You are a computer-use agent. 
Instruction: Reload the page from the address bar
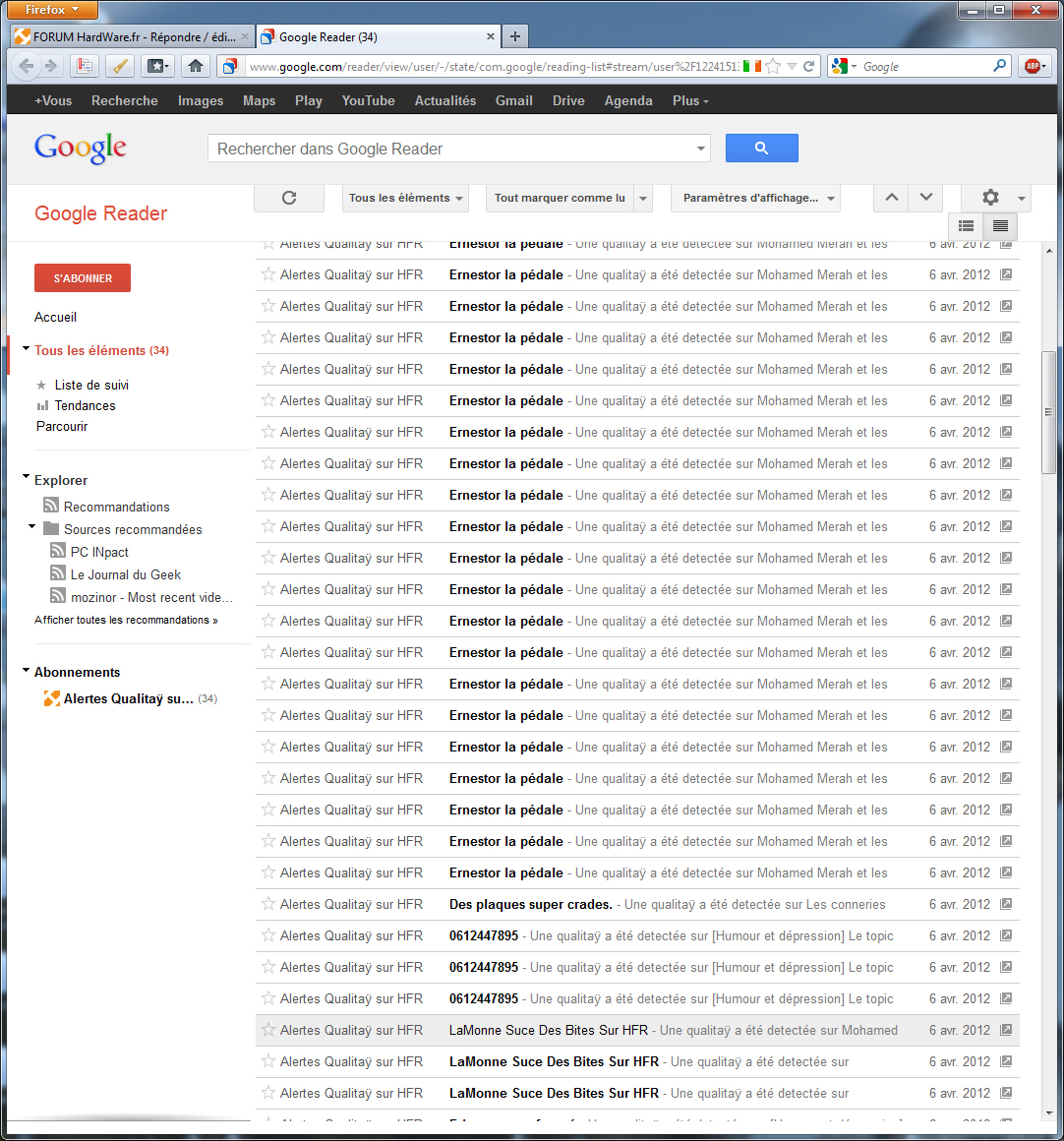[808, 66]
